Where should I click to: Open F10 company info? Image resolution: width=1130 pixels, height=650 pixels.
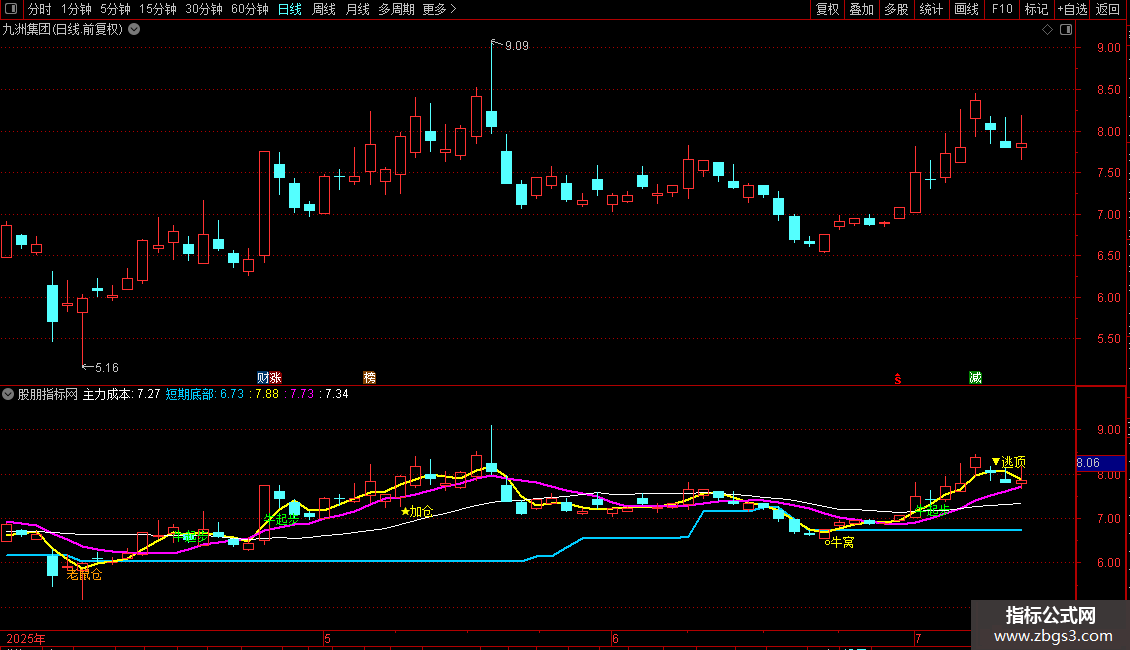click(1002, 9)
